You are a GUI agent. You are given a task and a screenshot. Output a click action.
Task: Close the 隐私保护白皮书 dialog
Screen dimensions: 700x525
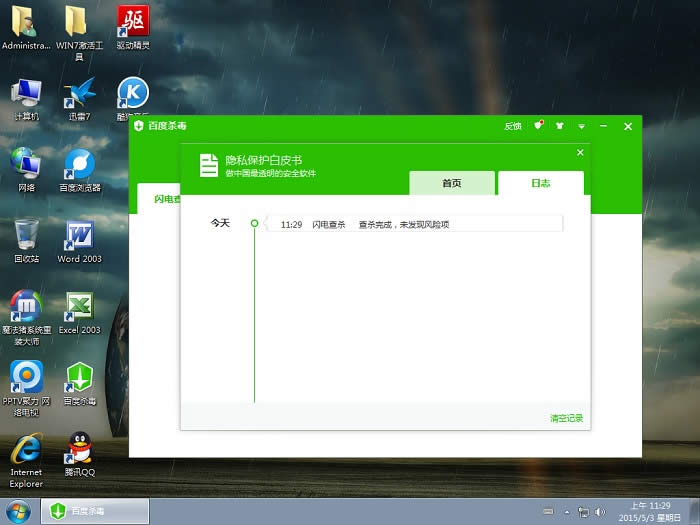click(580, 152)
